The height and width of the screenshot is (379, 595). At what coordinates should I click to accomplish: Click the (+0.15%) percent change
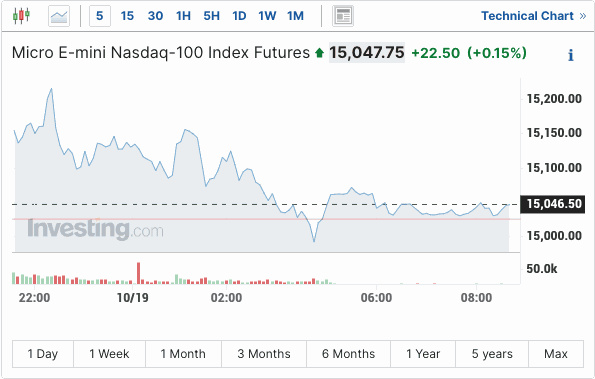pyautogui.click(x=497, y=53)
